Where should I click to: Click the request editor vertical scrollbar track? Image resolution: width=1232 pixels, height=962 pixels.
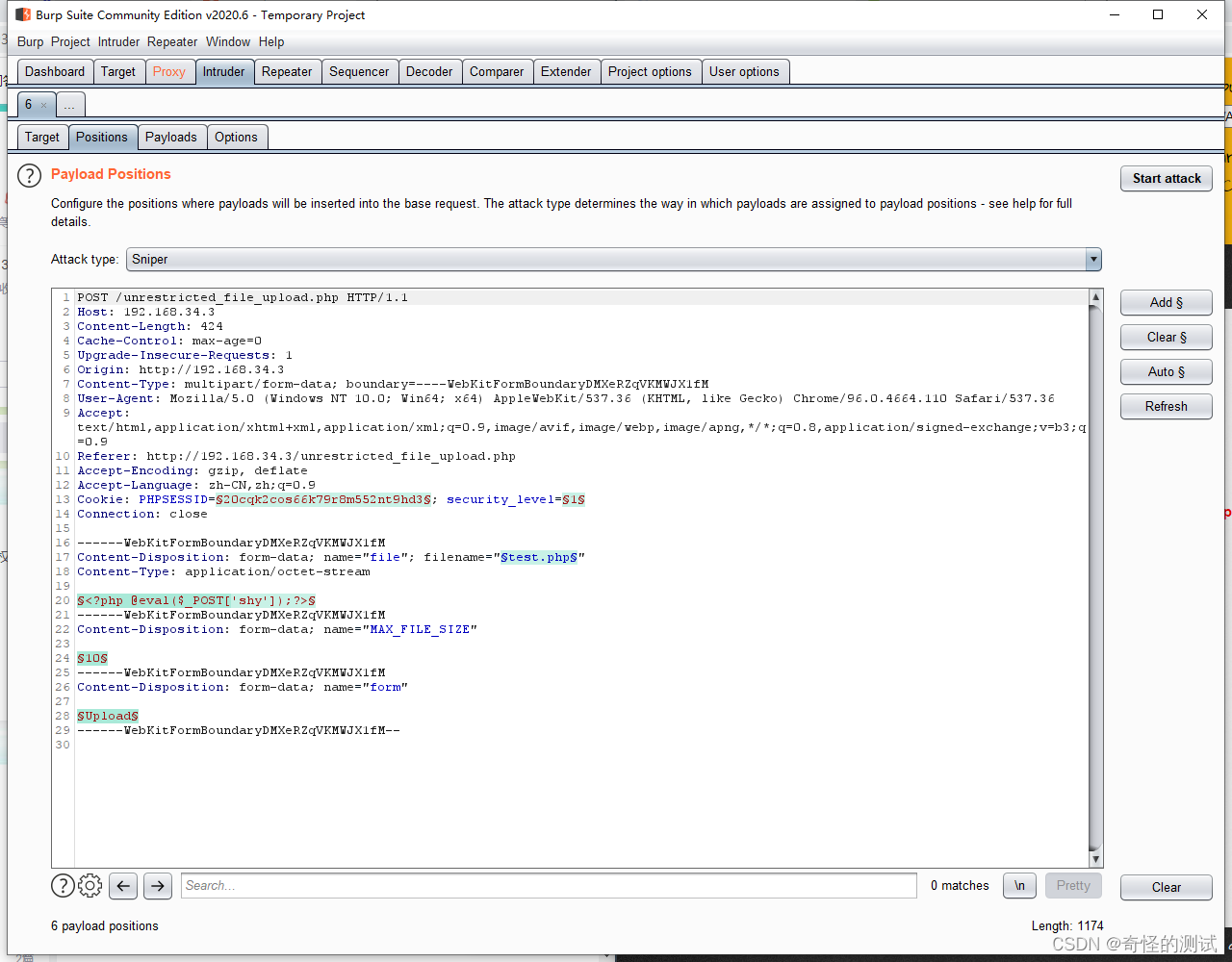[1095, 577]
